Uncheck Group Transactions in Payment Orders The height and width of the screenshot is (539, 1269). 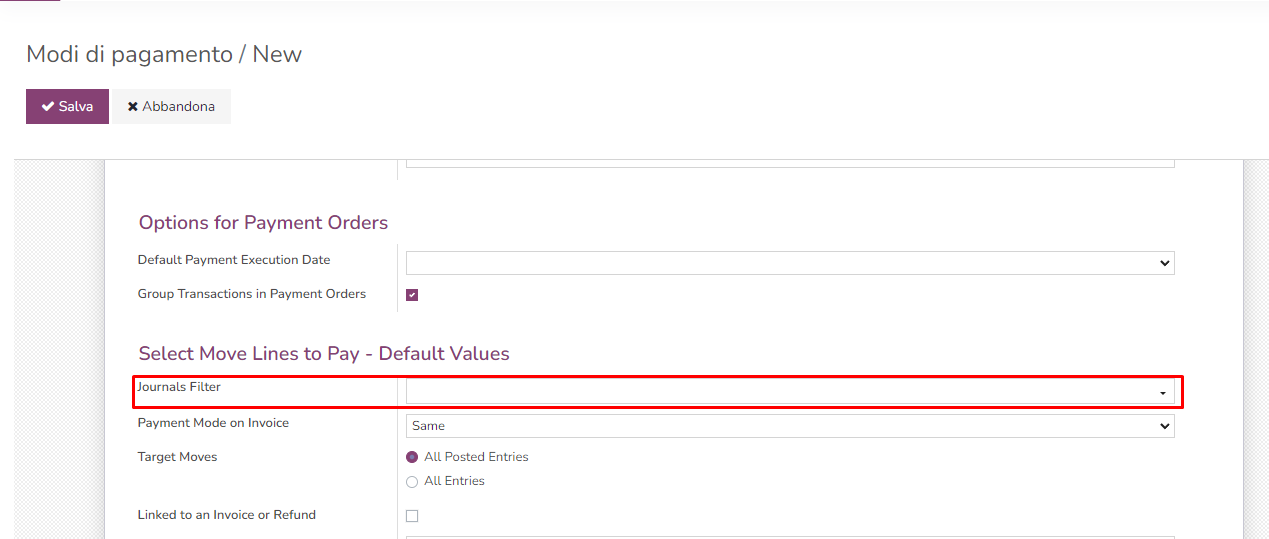coord(412,295)
